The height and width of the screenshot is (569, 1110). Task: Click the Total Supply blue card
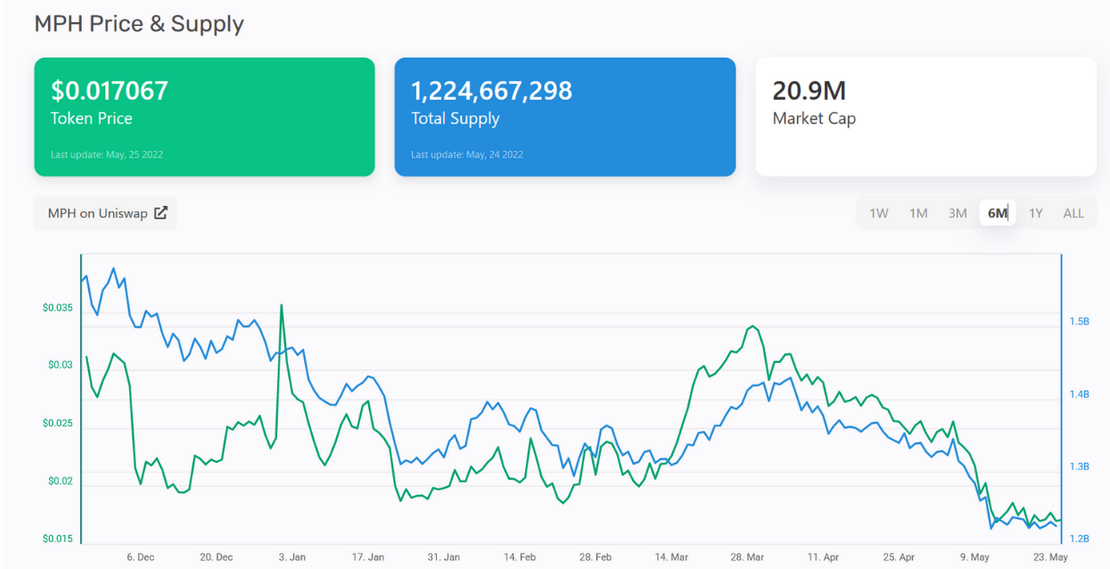565,117
